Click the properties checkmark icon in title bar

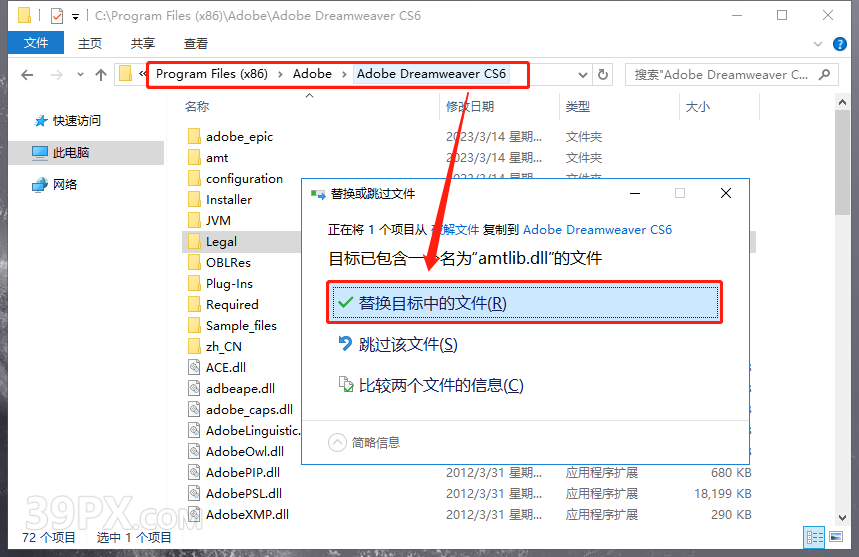click(x=57, y=16)
